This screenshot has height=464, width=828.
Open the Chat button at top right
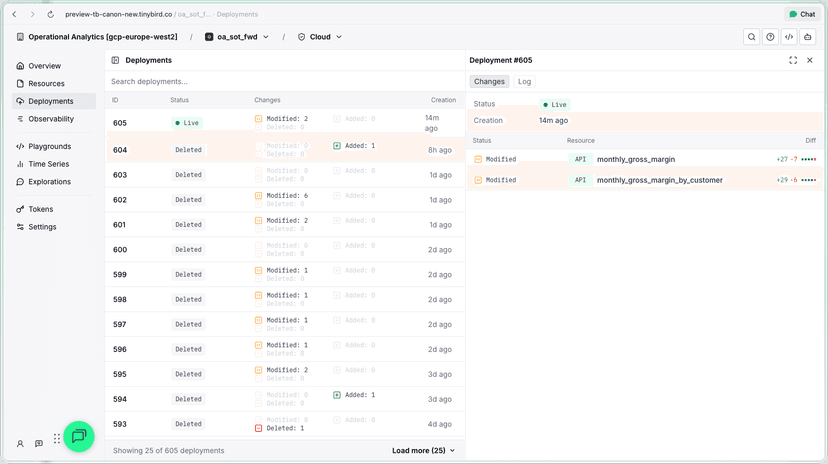(802, 14)
